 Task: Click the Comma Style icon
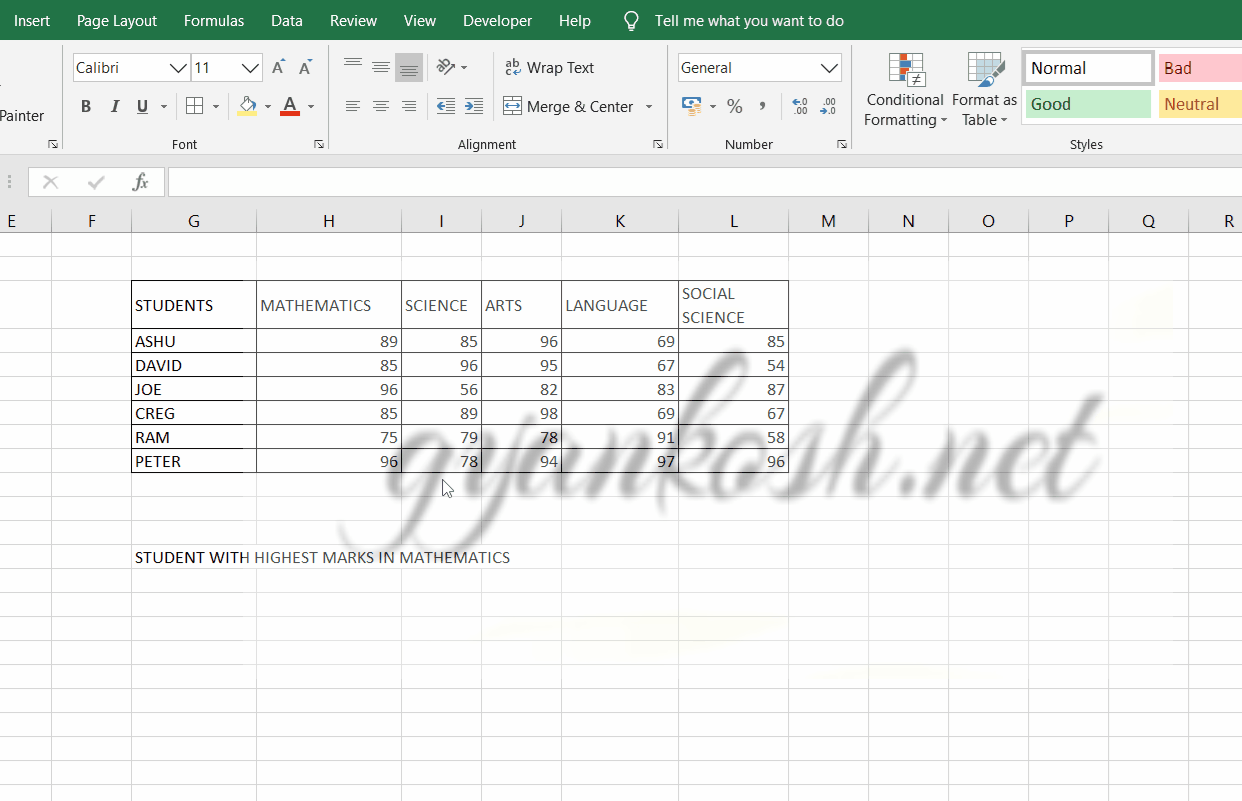pos(762,106)
